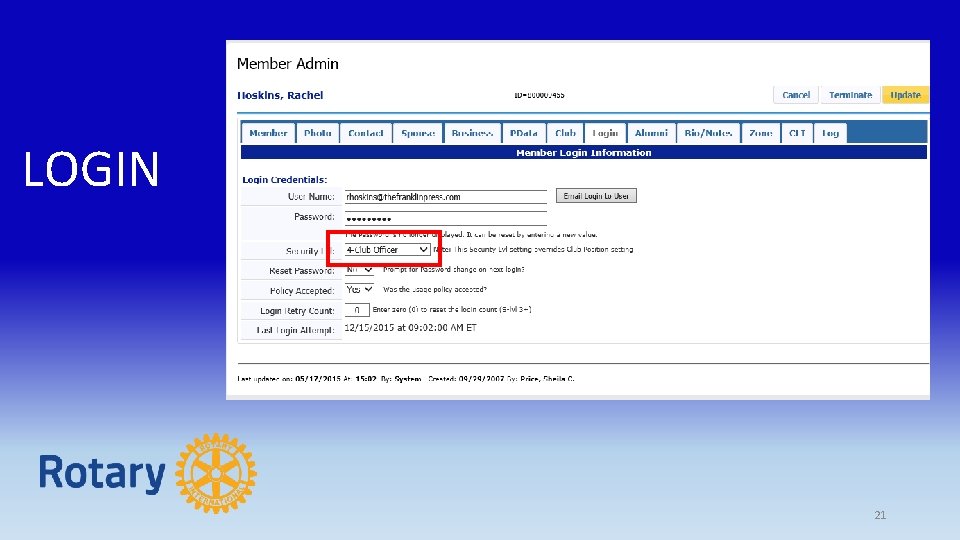Open the Contact tab
Viewport: 960px width, 540px height.
coord(366,133)
